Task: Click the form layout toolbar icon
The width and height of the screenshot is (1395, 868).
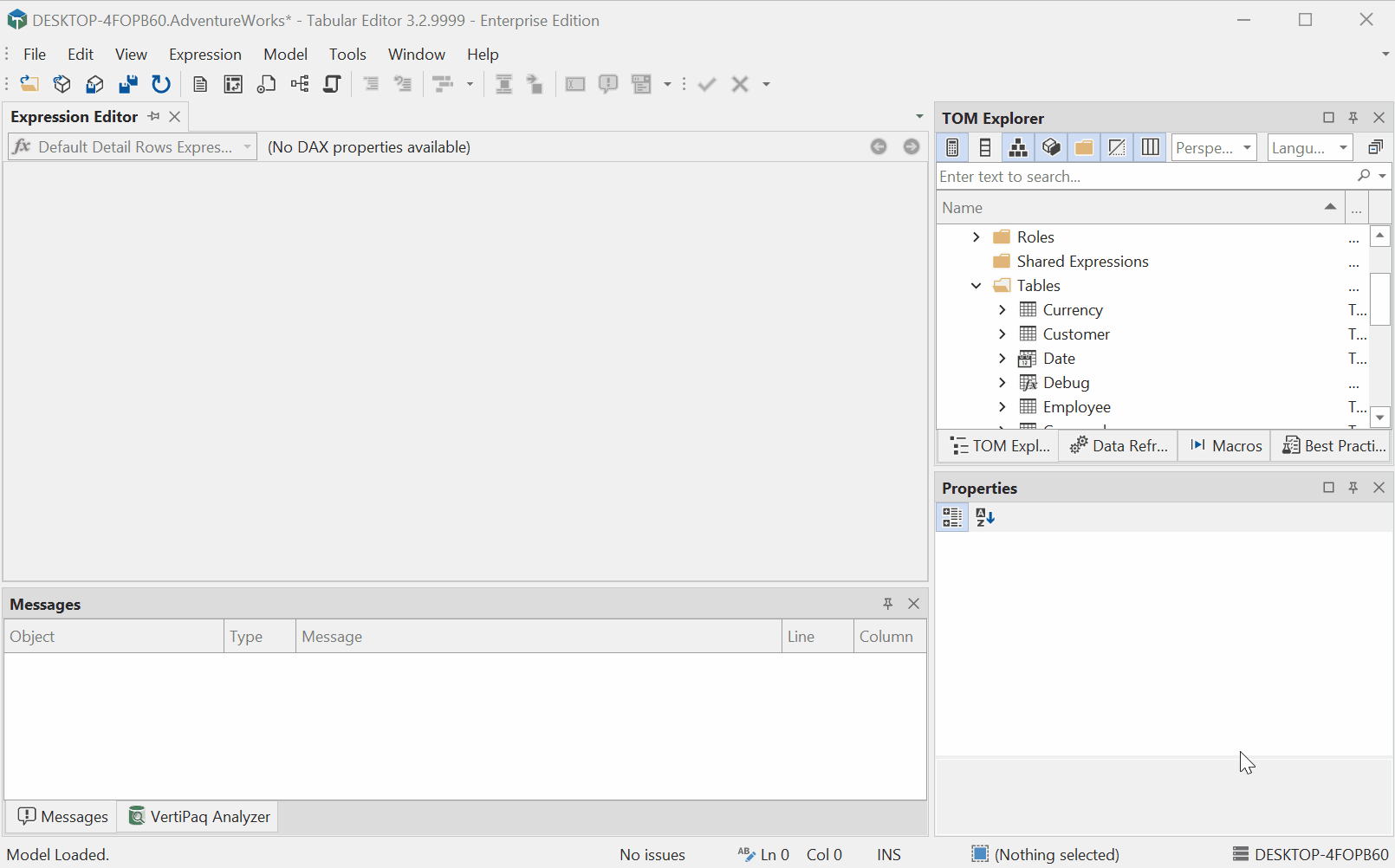Action: click(x=641, y=84)
